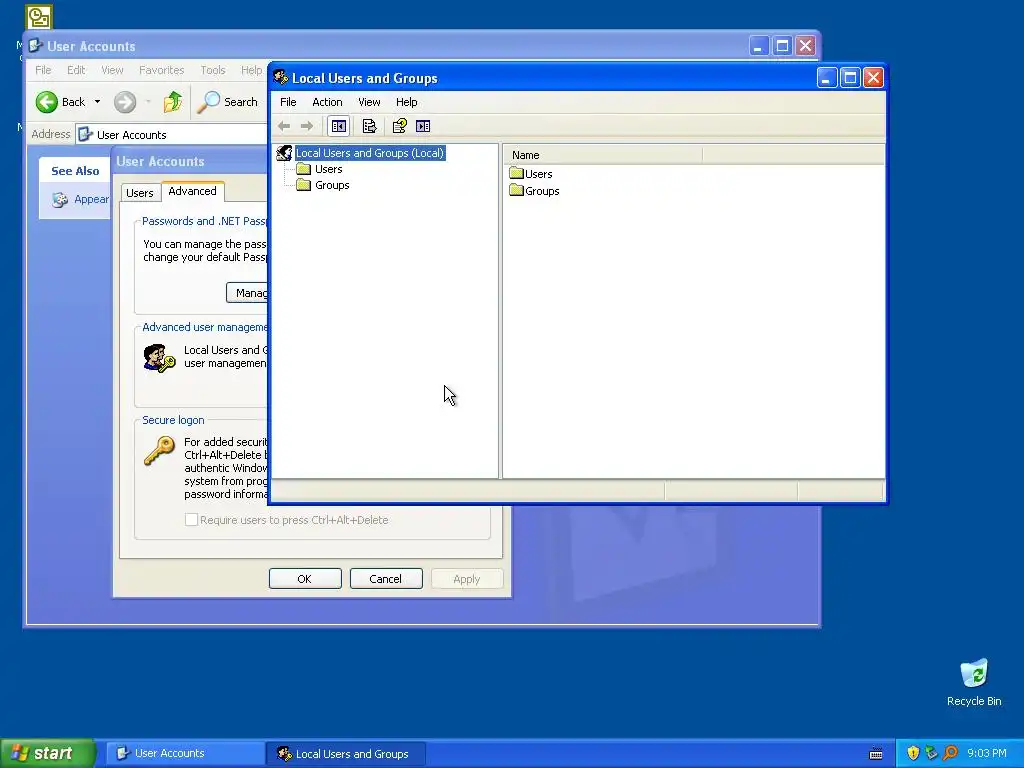1024x768 pixels.
Task: Click the security shield tray icon
Action: tap(913, 753)
